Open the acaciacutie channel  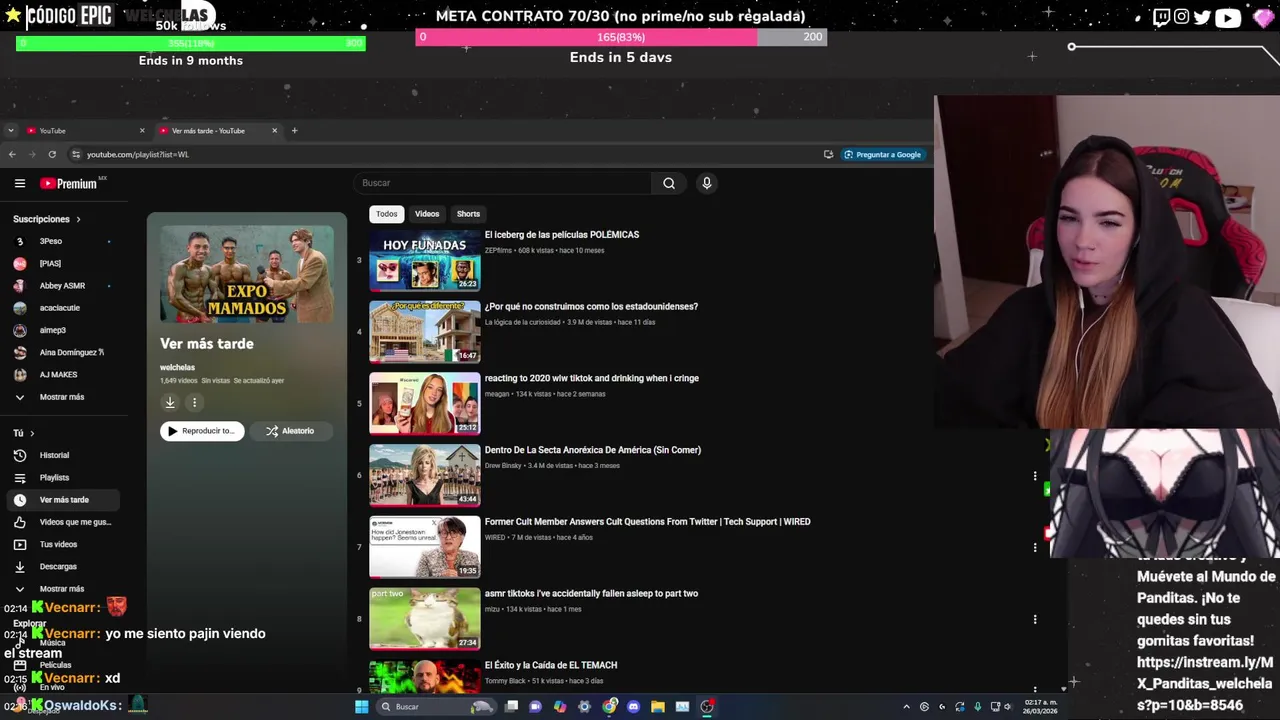pos(62,308)
